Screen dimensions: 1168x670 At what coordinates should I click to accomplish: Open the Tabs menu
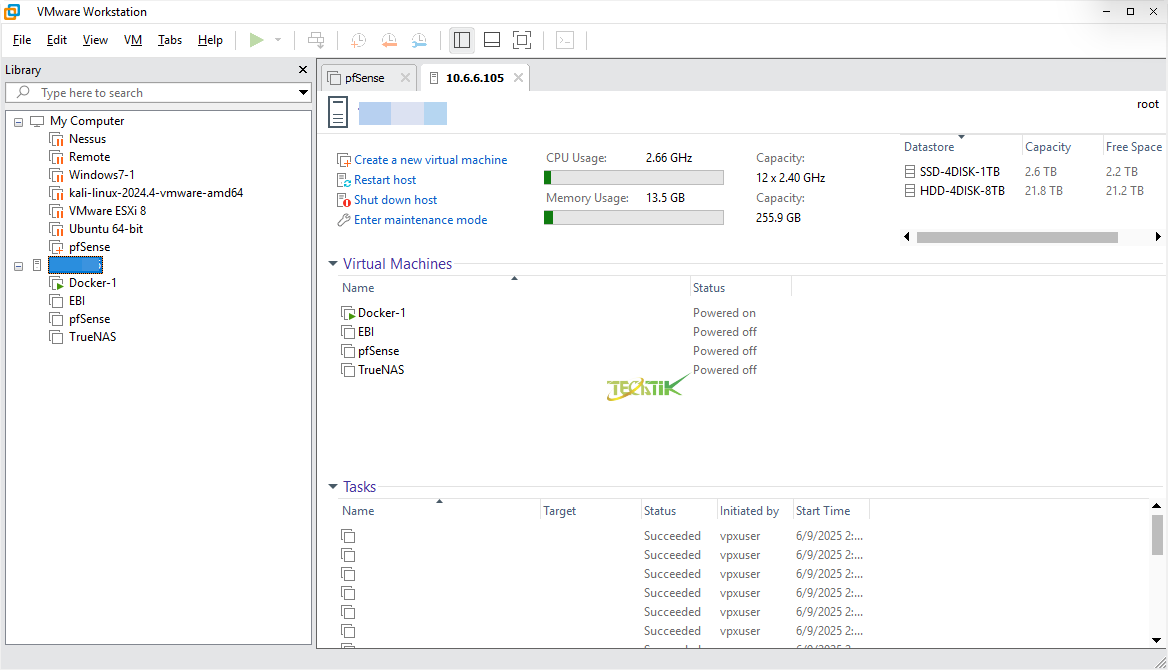[x=170, y=40]
